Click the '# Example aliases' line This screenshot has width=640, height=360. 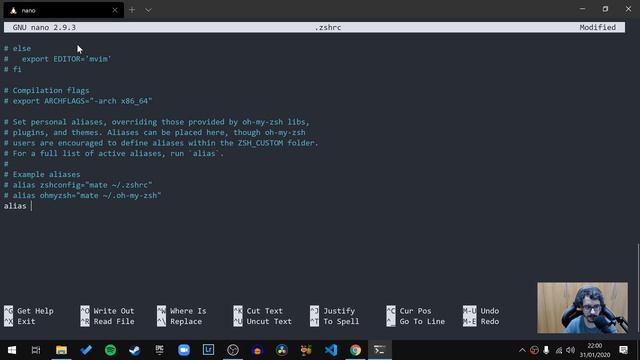42,174
